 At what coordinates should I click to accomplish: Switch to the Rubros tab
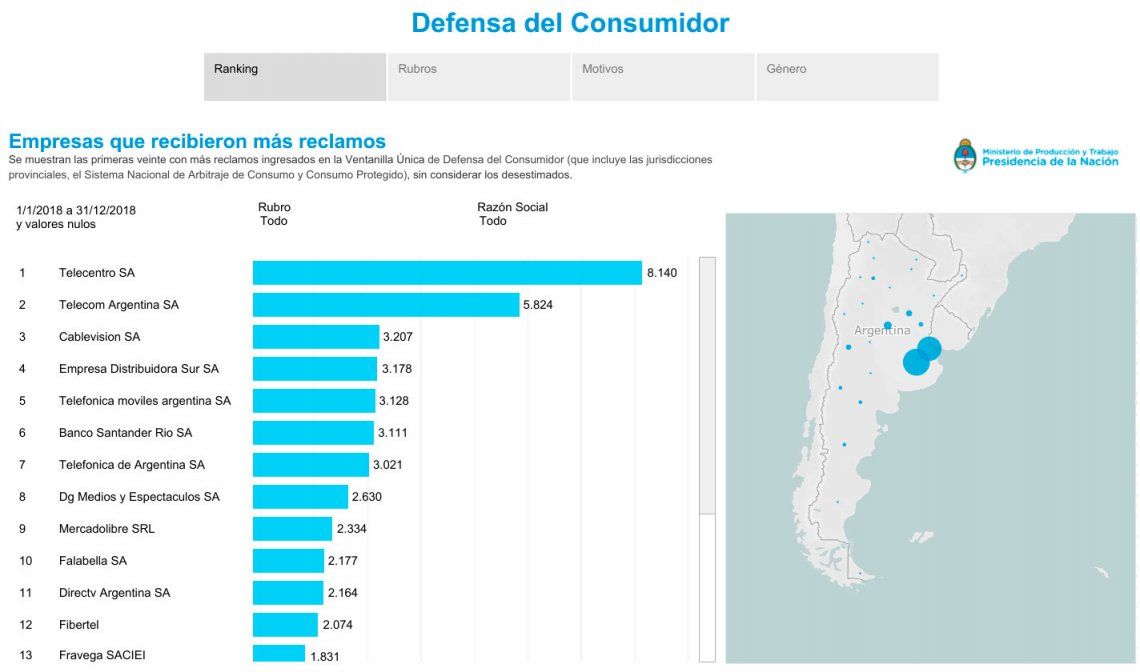click(479, 76)
